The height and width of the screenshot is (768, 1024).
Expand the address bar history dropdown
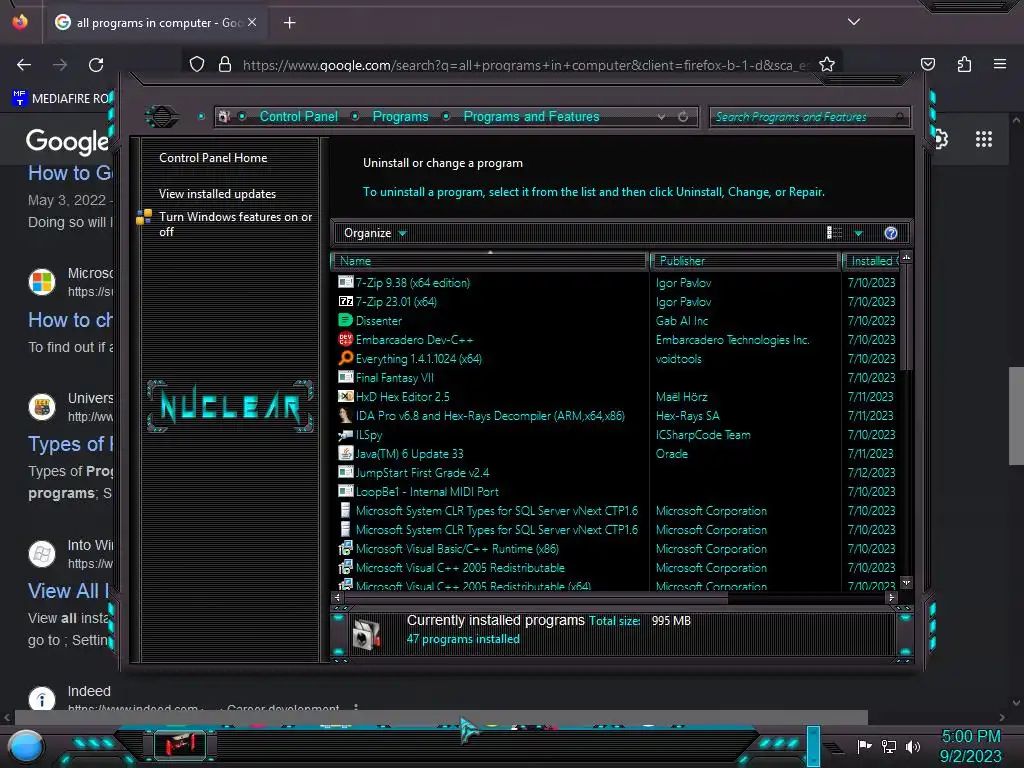click(x=662, y=116)
